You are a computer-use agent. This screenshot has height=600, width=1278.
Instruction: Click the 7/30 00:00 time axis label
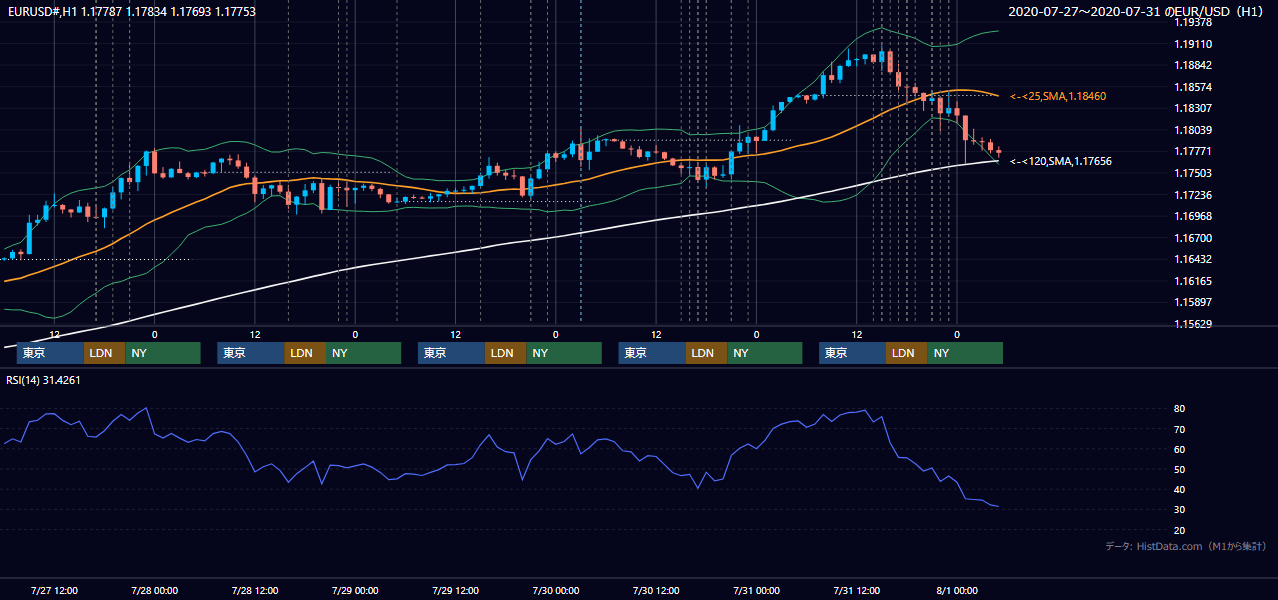tap(556, 590)
